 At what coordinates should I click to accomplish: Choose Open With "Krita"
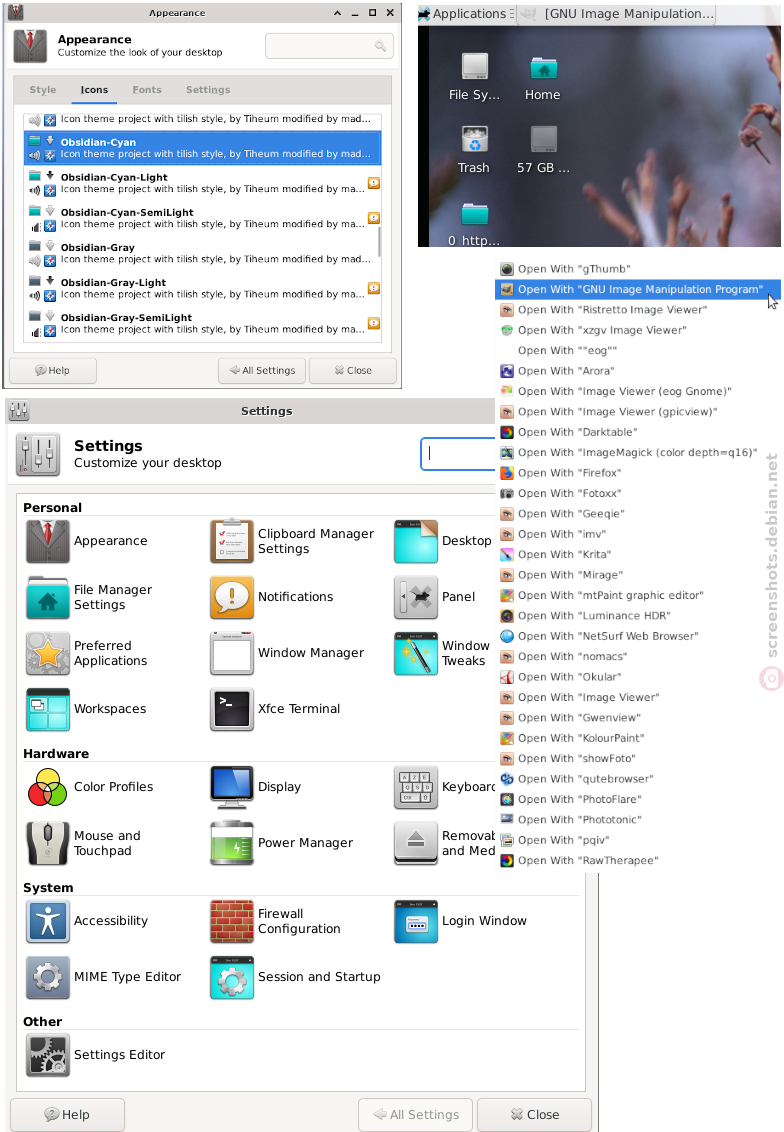pos(637,554)
